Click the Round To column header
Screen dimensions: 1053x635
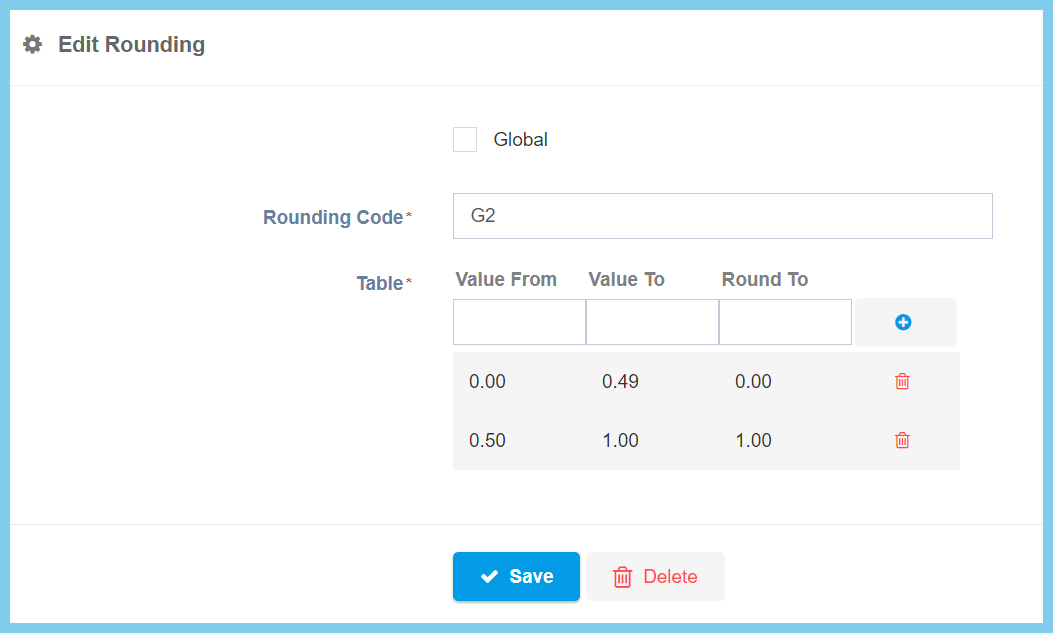click(764, 279)
